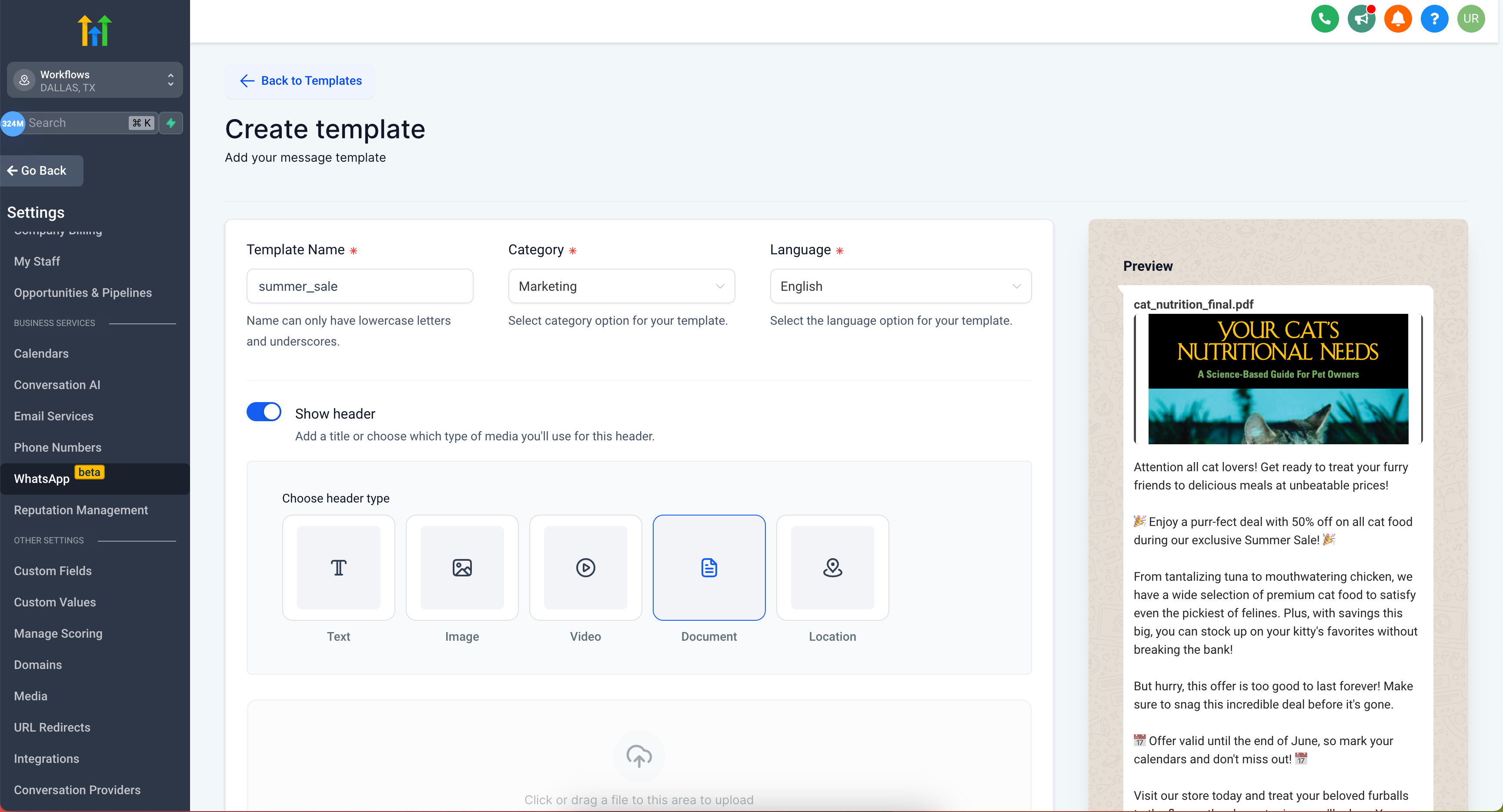Select the Location header type icon

[832, 567]
